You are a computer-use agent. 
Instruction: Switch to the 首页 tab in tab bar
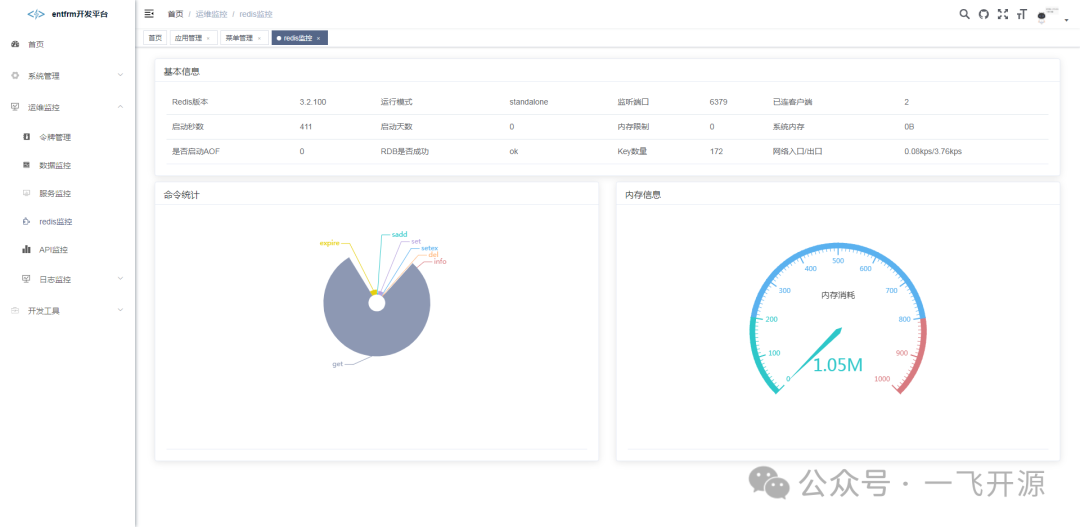[155, 38]
